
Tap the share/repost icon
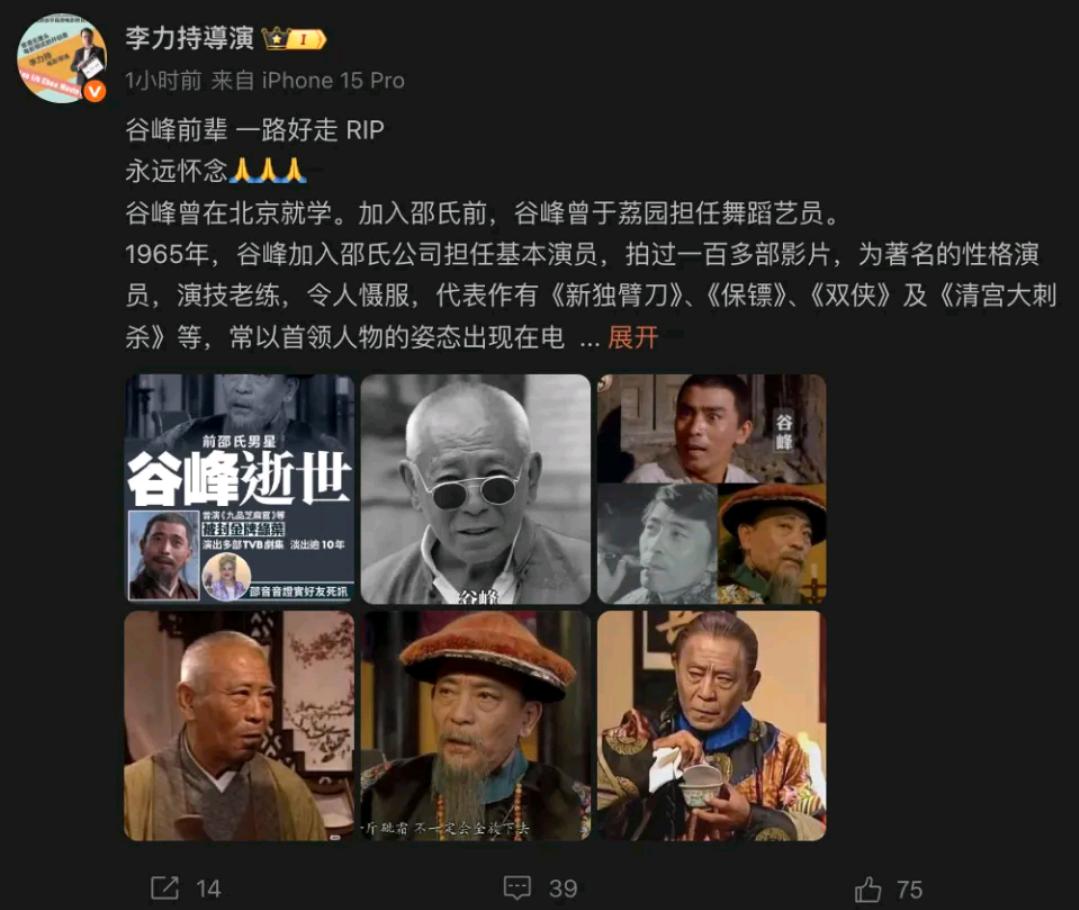(164, 888)
